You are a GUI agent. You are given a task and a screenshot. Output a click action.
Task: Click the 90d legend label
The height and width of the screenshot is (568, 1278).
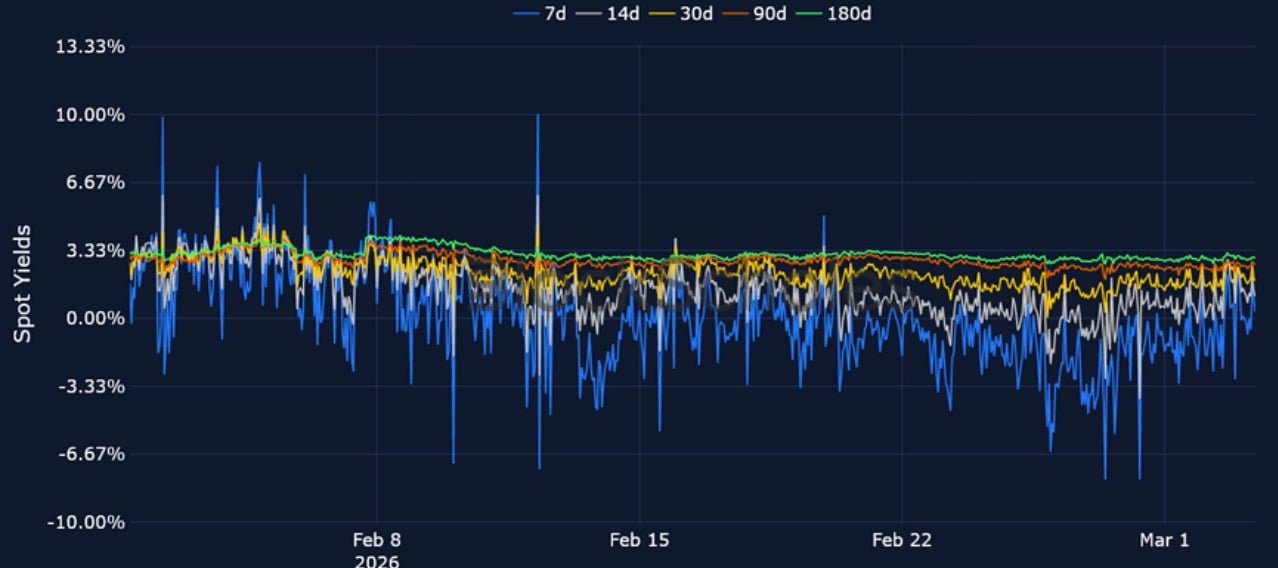[770, 14]
